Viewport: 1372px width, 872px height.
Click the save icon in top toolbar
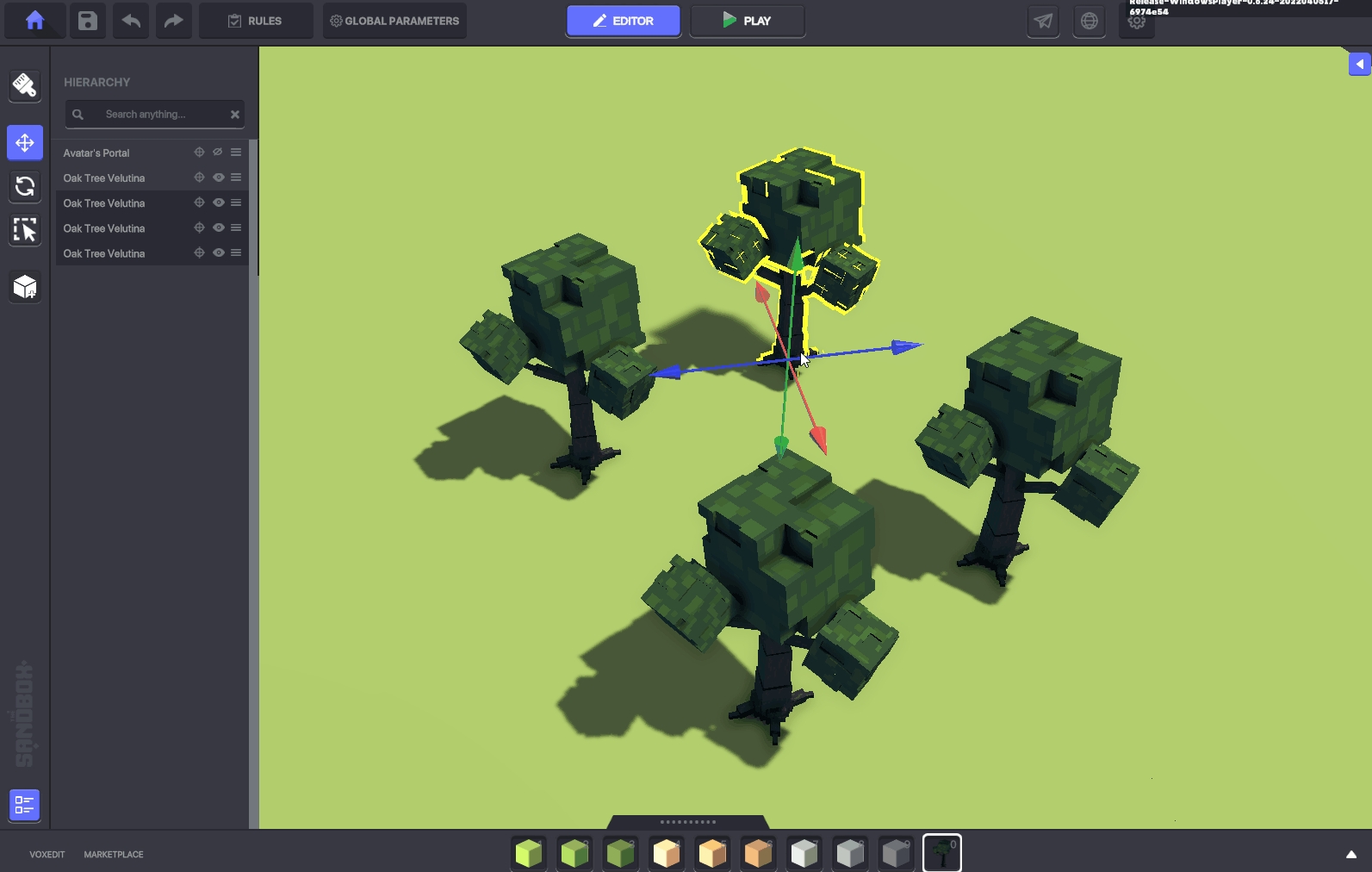(88, 21)
